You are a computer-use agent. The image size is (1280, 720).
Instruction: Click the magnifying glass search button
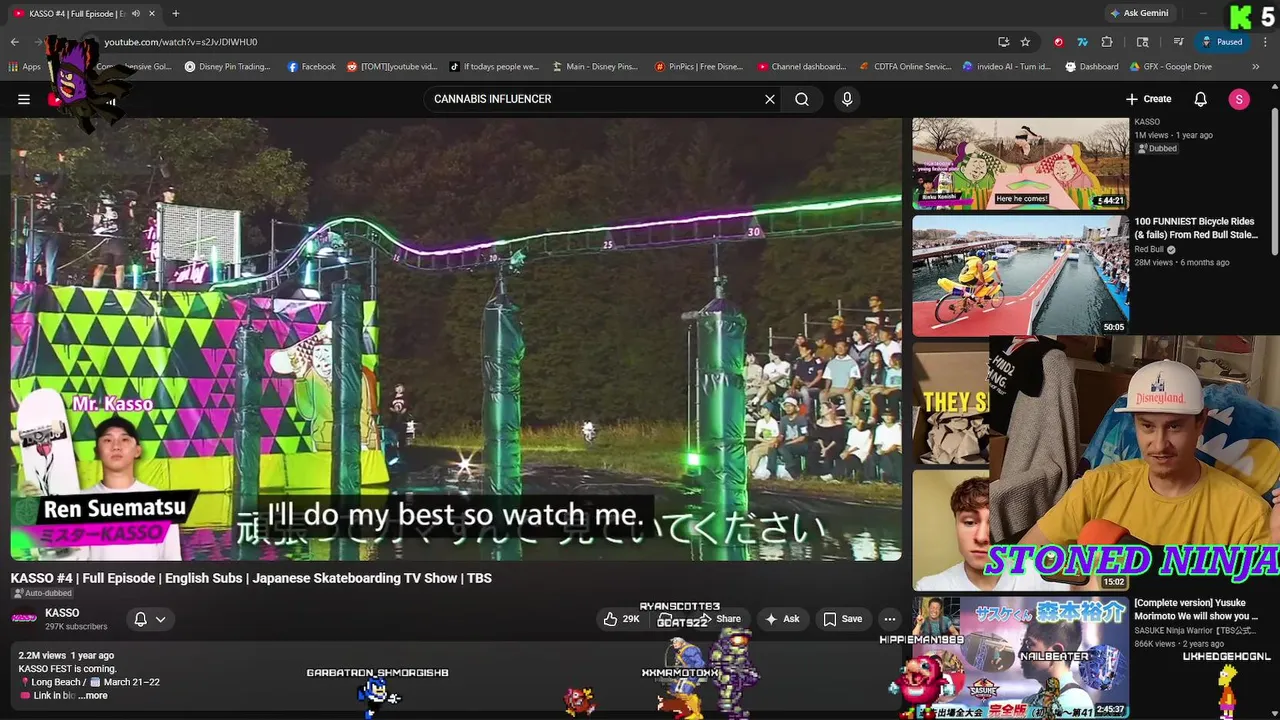point(802,99)
